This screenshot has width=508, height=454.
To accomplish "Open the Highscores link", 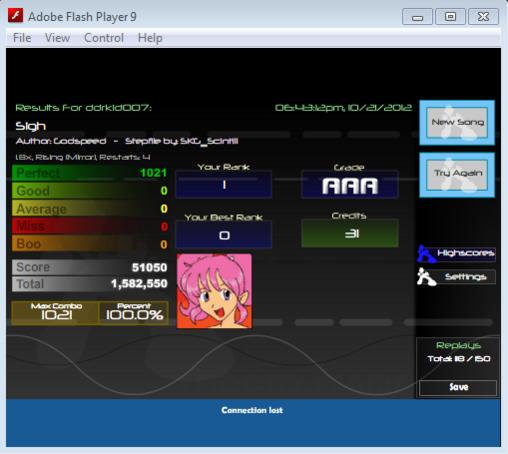I will click(x=466, y=253).
